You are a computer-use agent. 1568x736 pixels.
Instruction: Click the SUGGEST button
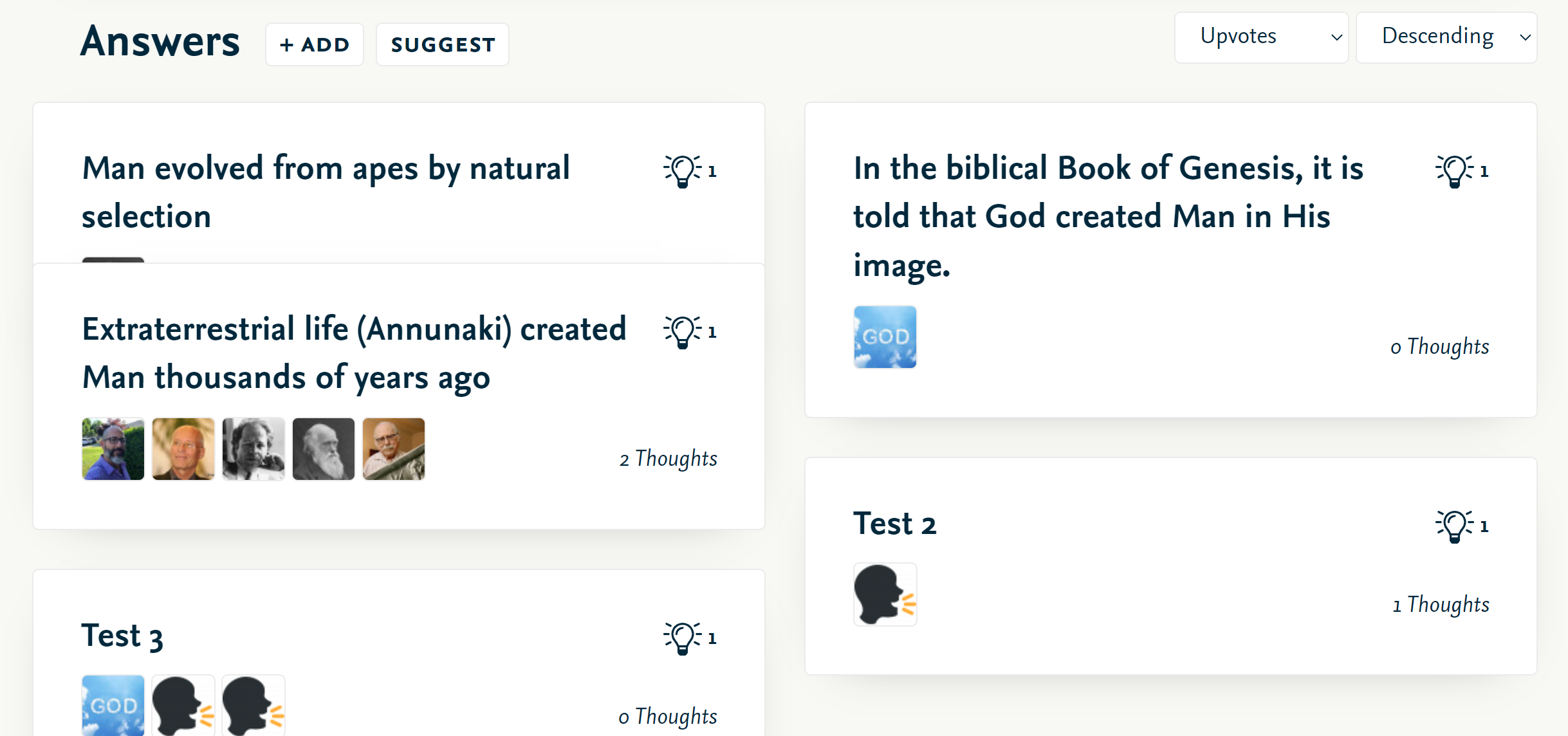443,44
